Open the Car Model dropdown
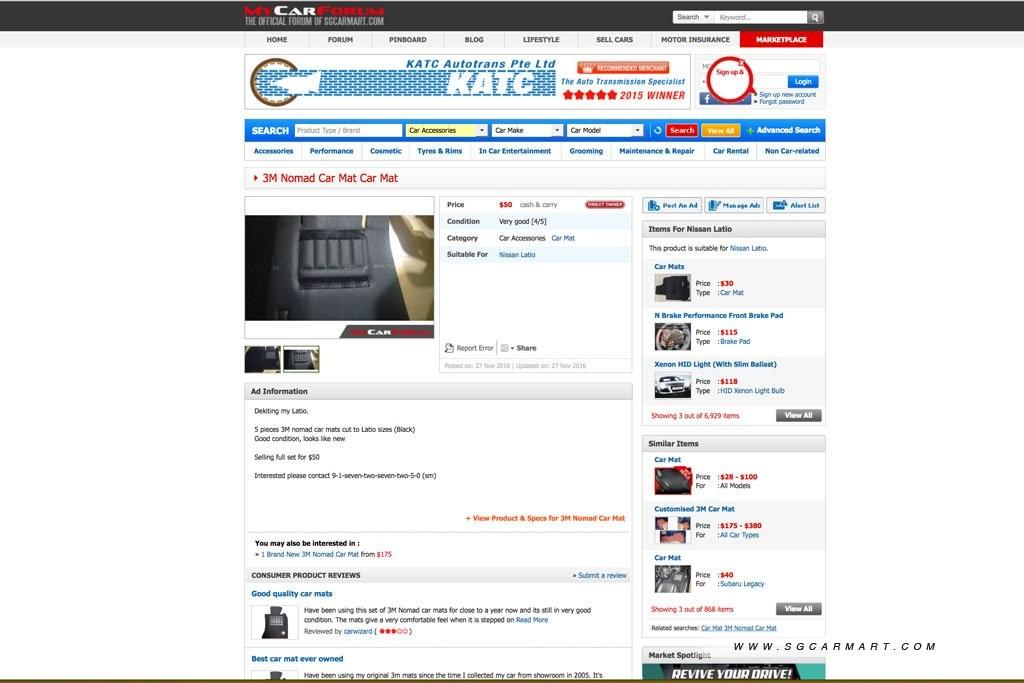This screenshot has width=1024, height=683. [x=606, y=130]
